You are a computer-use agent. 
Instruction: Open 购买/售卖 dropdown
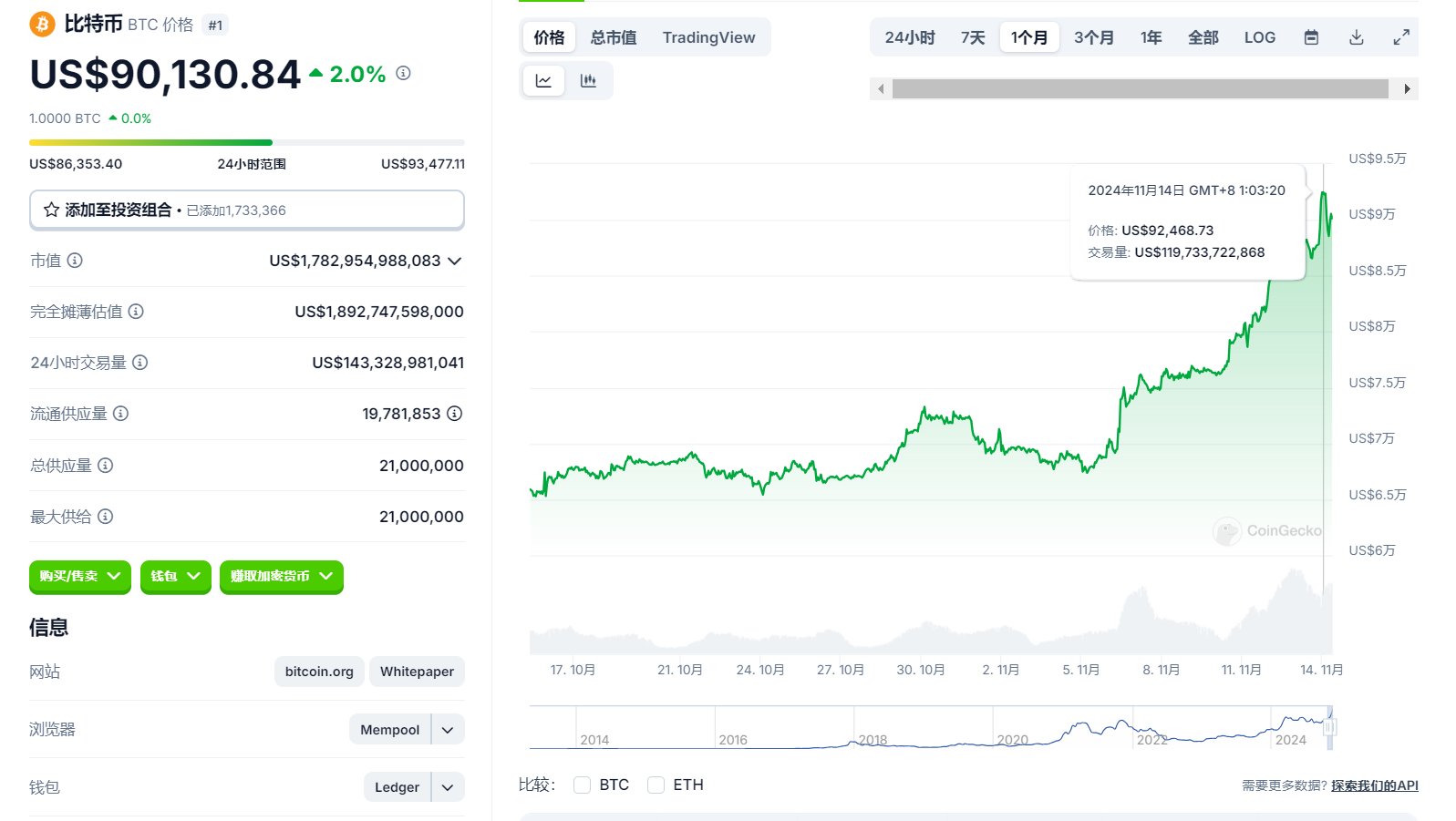[x=80, y=576]
